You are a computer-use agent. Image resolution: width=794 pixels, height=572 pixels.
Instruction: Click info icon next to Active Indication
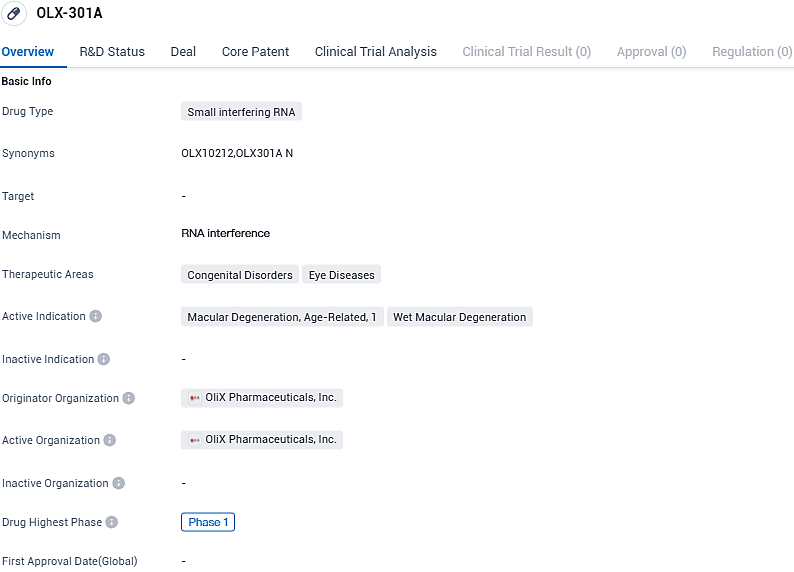click(96, 316)
